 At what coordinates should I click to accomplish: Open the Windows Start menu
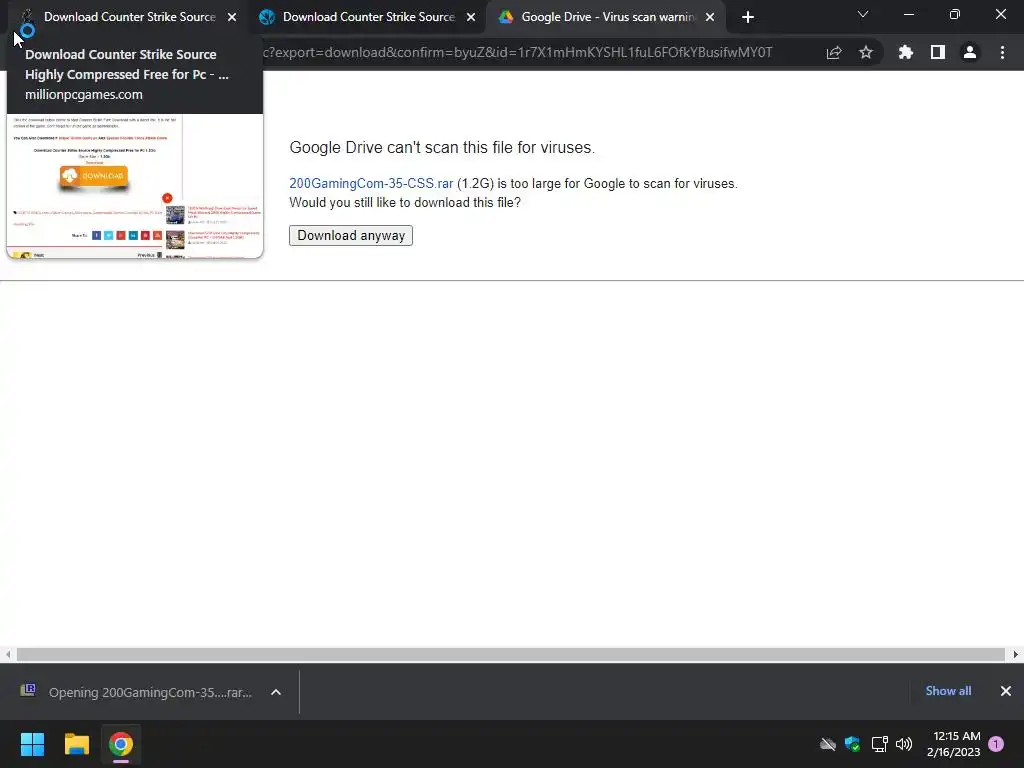tap(32, 744)
